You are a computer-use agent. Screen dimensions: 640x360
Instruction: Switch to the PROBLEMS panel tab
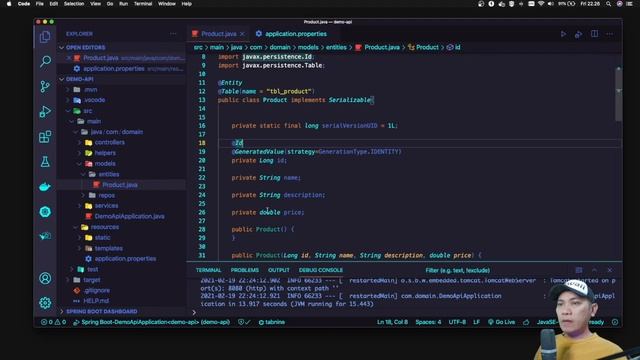tap(244, 270)
